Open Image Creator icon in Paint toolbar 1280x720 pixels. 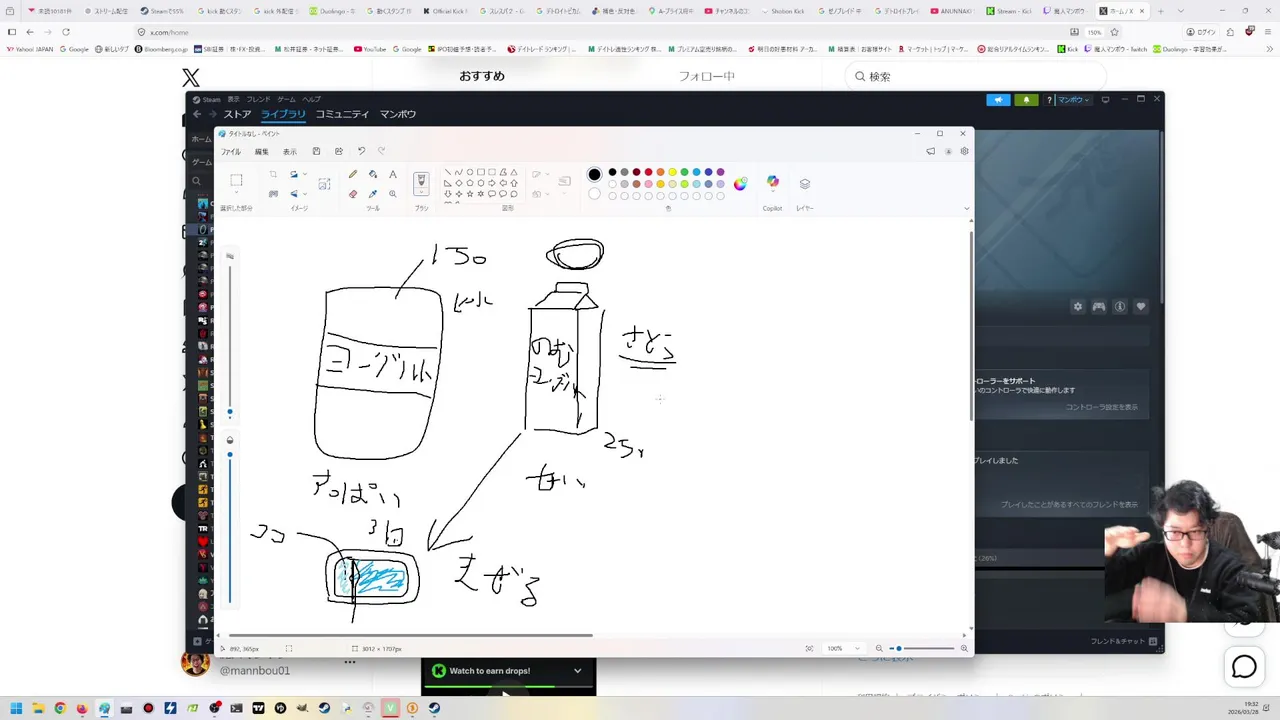click(x=324, y=184)
